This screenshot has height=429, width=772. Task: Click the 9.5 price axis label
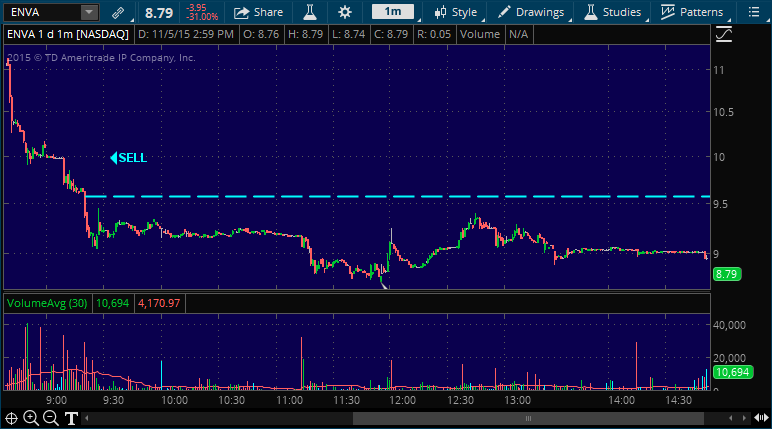(720, 204)
